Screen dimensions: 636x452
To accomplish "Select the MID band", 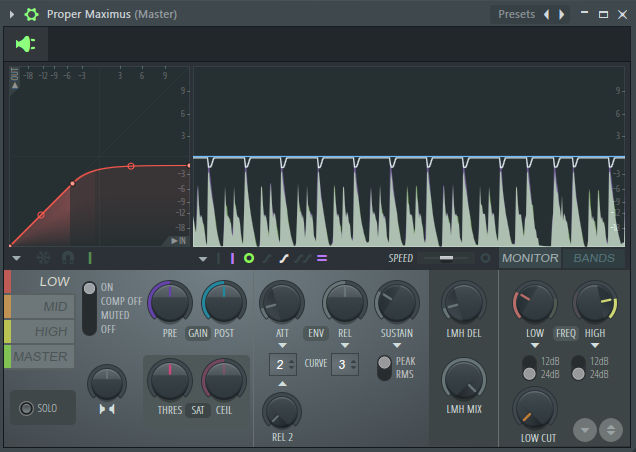I will (x=40, y=306).
